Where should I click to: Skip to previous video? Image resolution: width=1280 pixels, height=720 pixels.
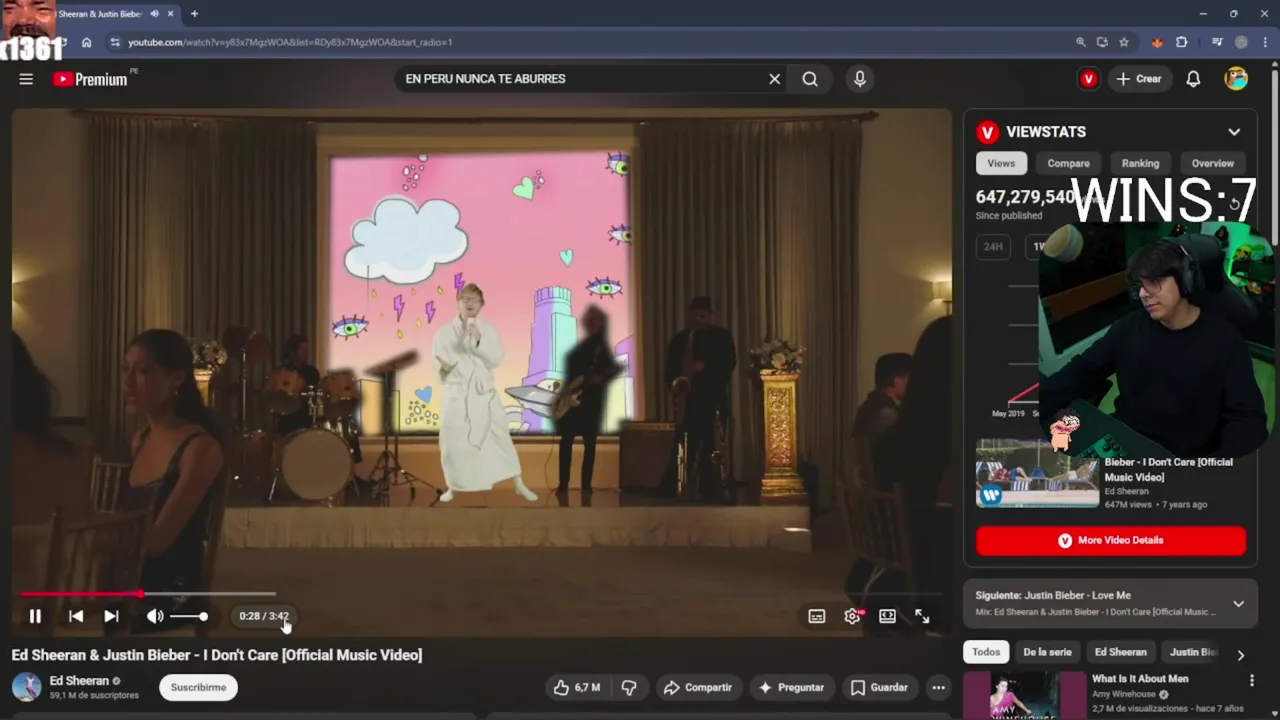click(76, 616)
